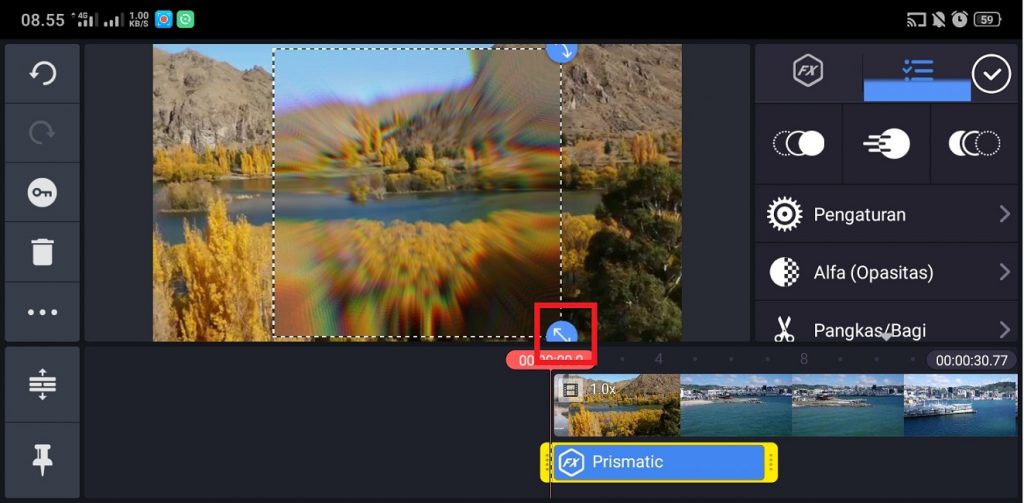This screenshot has height=503, width=1024.
Task: Tap the gear icon beside Pengaturan
Action: [x=784, y=214]
